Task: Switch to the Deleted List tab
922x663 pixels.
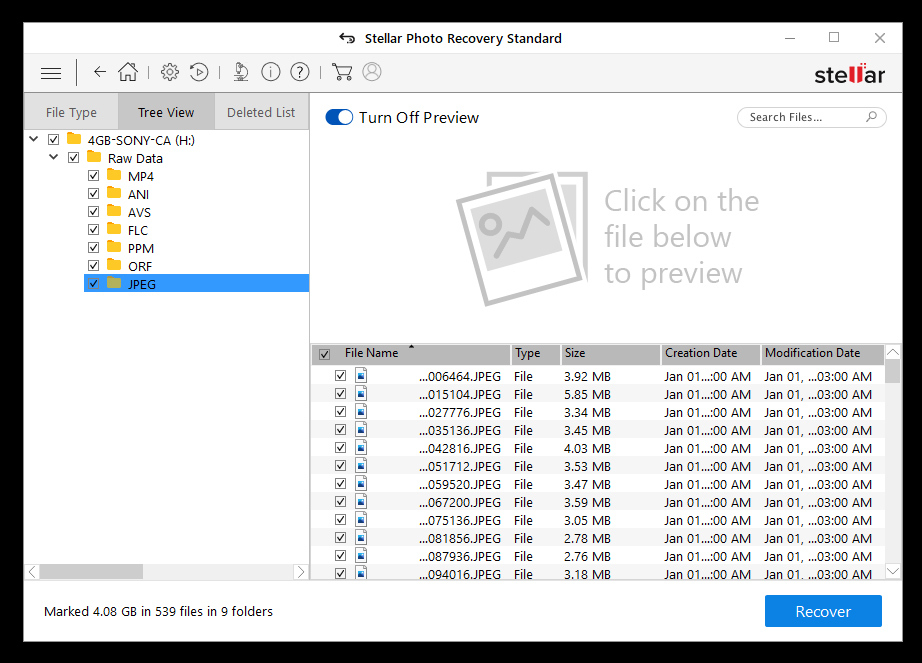Action: coord(261,113)
